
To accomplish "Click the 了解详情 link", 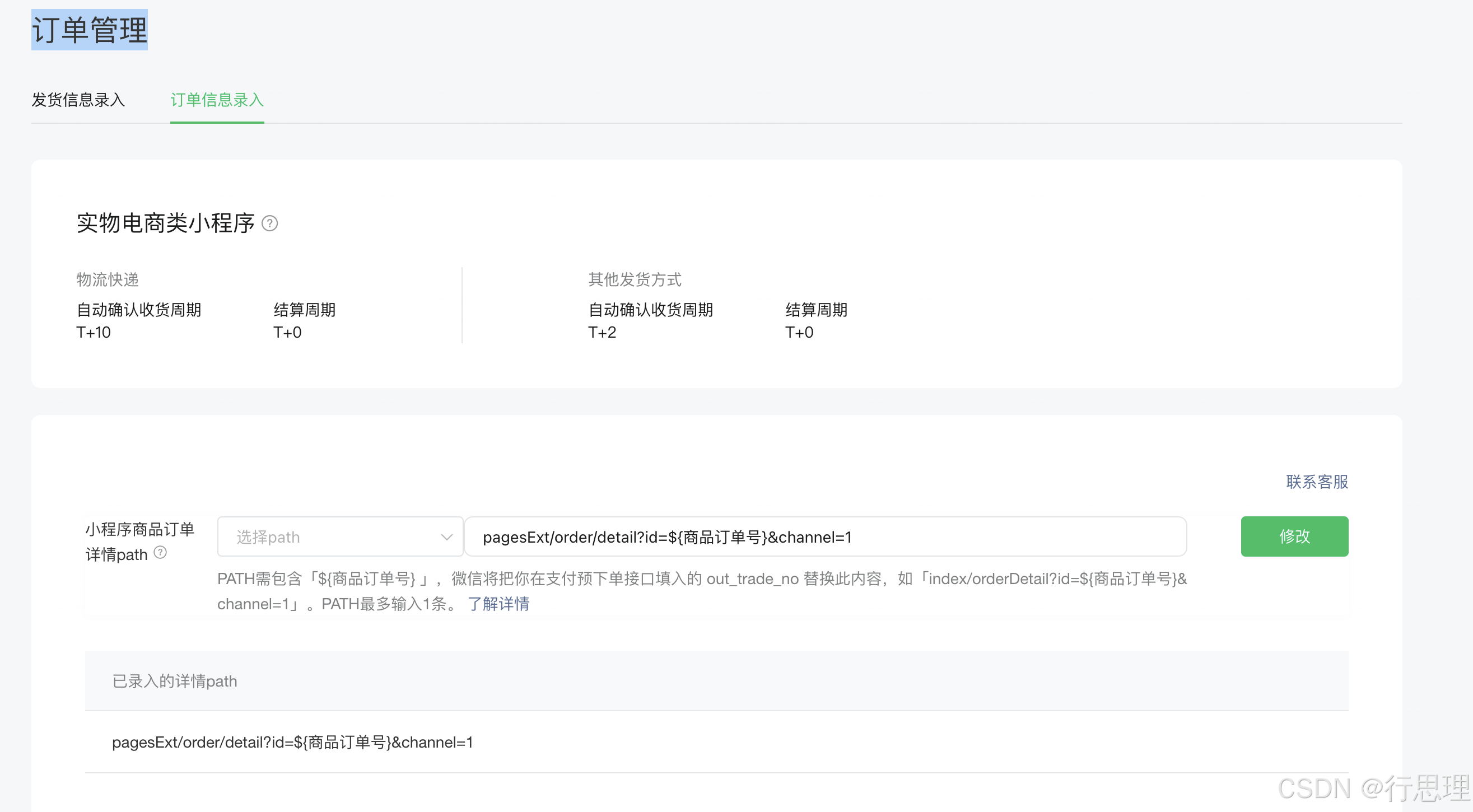I will [498, 604].
